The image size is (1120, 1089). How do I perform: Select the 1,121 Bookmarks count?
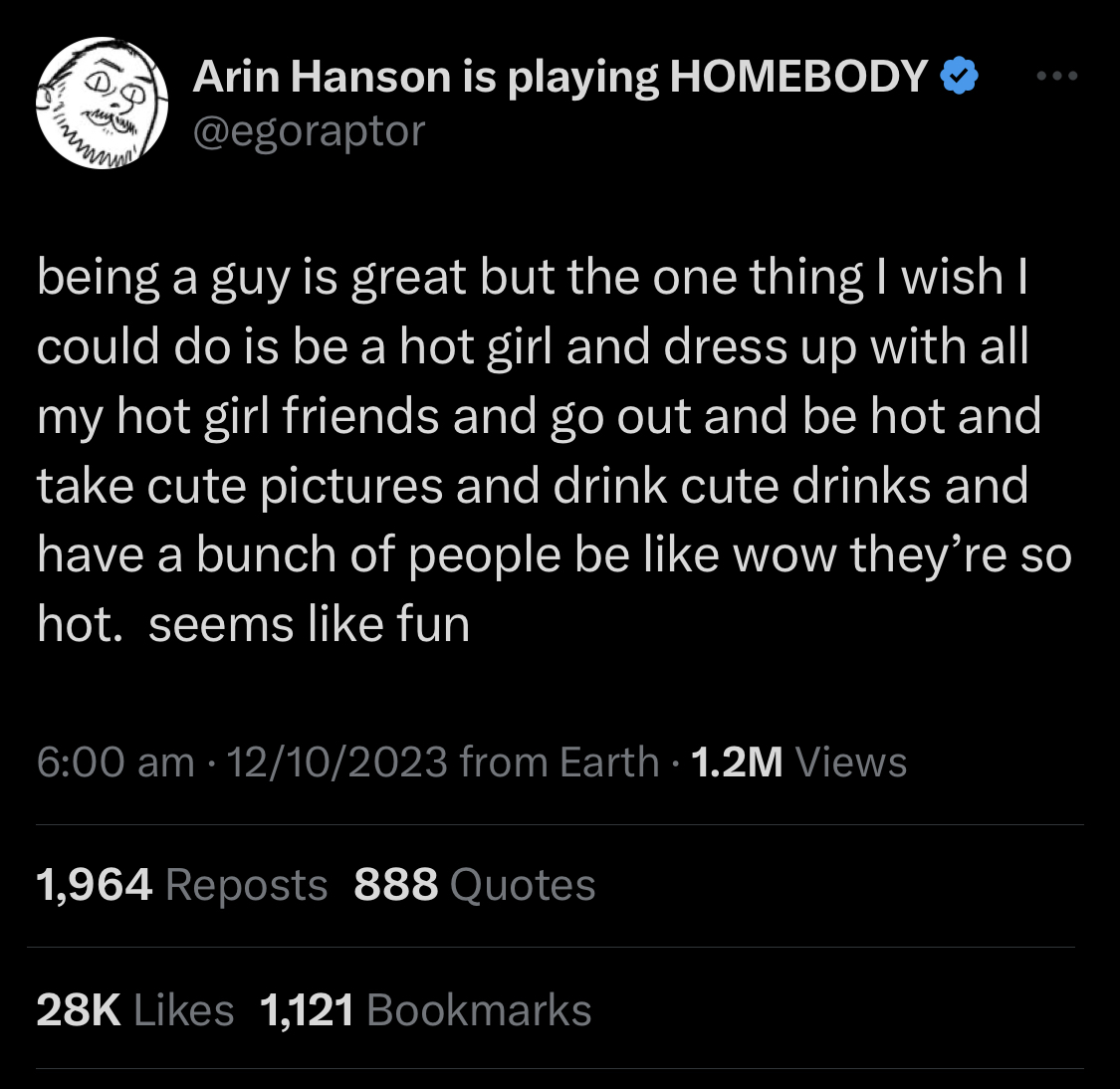tap(426, 1009)
